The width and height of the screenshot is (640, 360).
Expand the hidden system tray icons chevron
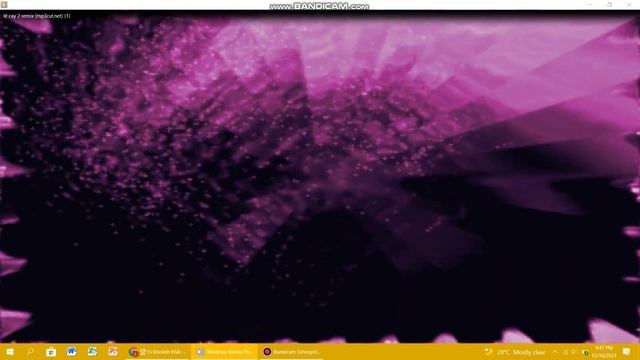tap(555, 352)
